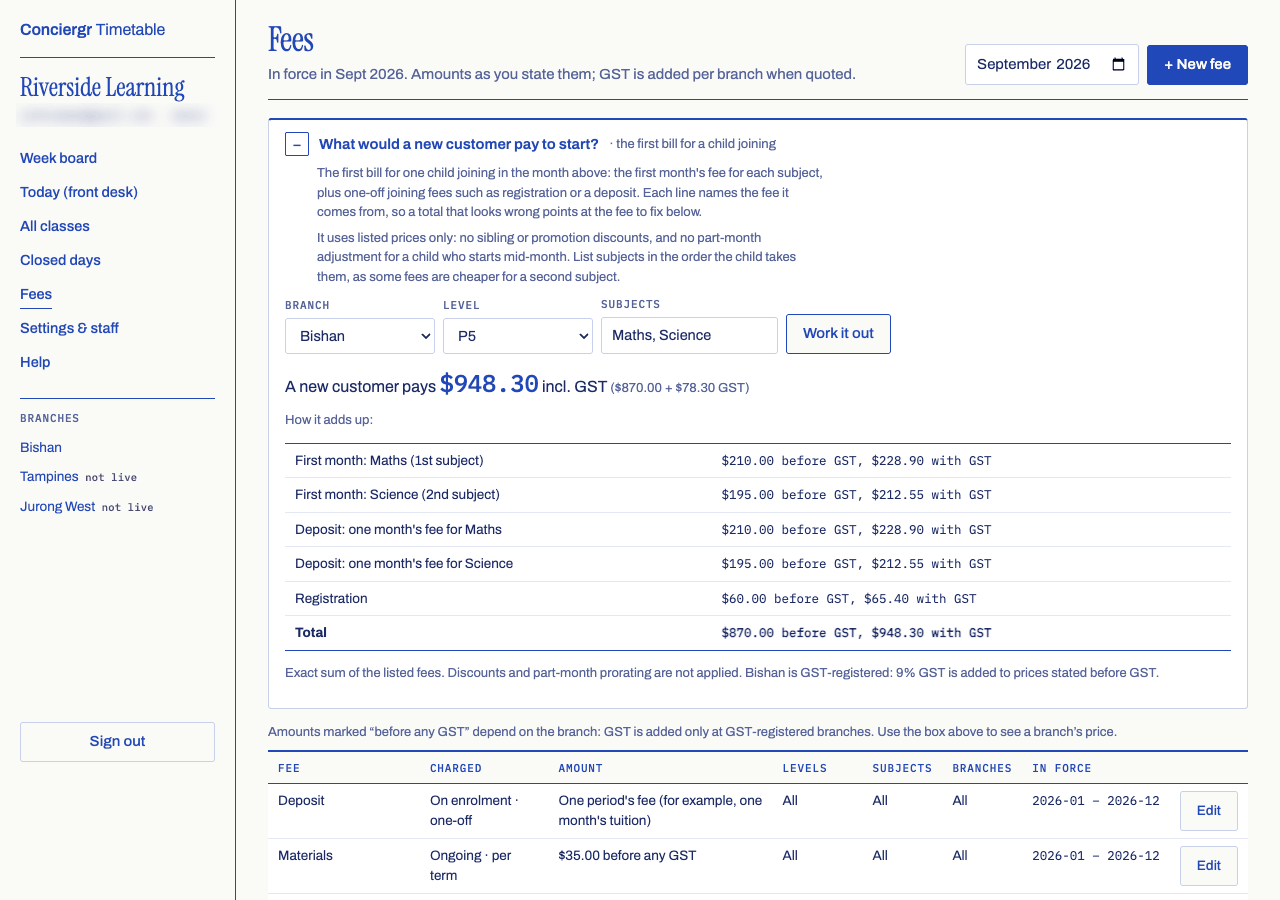Click the Conciergr Timetable logo
This screenshot has height=900, width=1280.
pos(93,29)
